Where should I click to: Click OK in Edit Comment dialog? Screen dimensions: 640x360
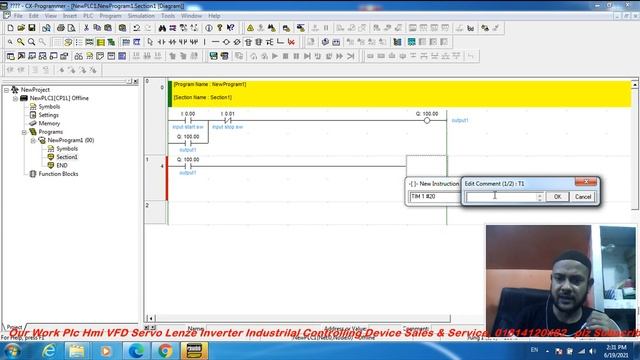(557, 197)
